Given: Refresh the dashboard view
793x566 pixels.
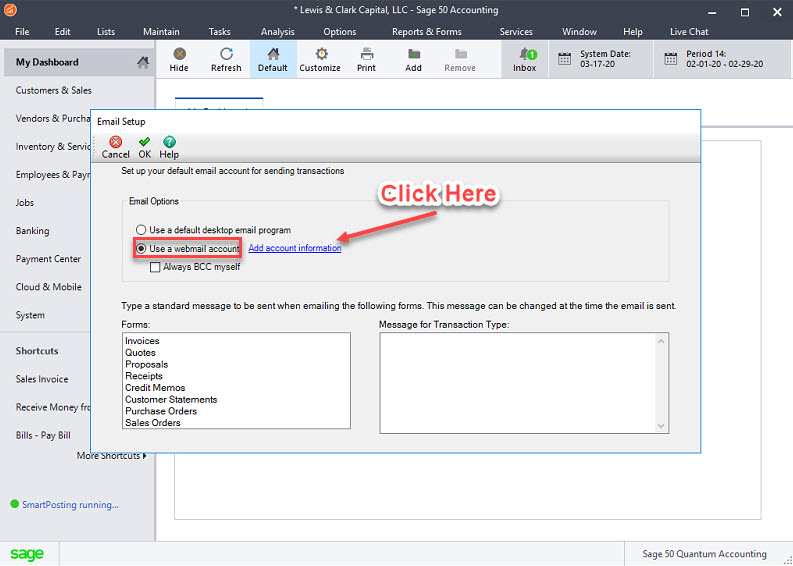Looking at the screenshot, I should pos(226,54).
